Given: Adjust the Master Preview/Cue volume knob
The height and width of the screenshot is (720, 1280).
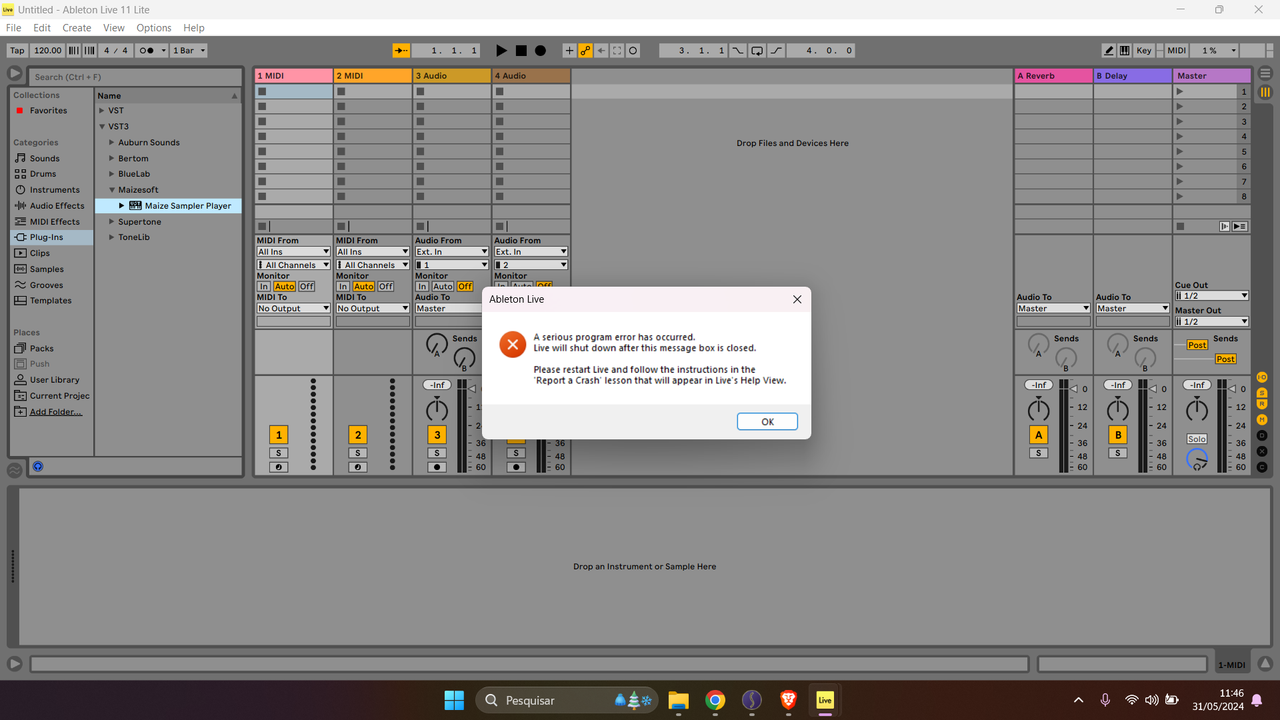Looking at the screenshot, I should coord(1197,460).
